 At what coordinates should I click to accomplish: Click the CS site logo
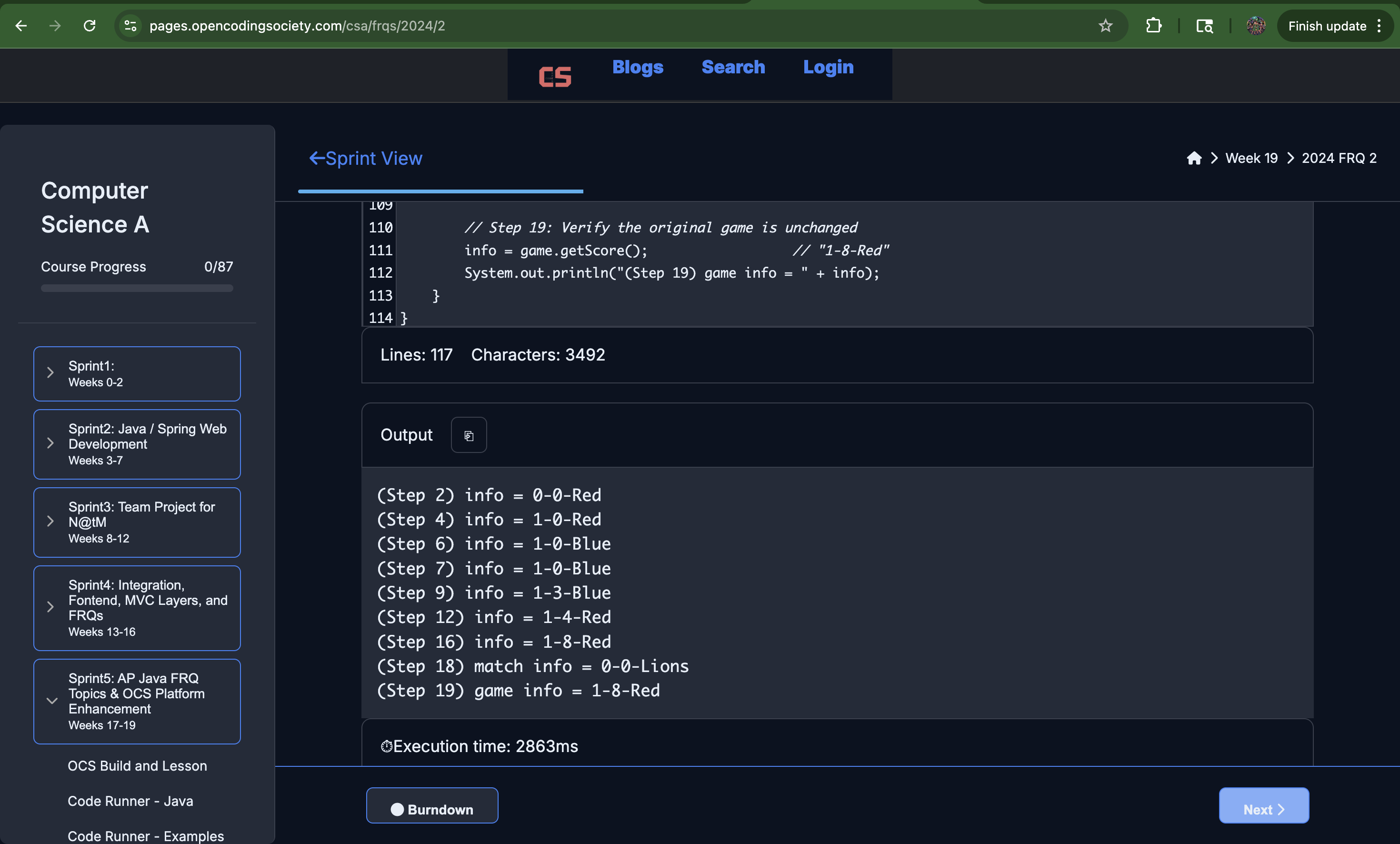[x=555, y=76]
